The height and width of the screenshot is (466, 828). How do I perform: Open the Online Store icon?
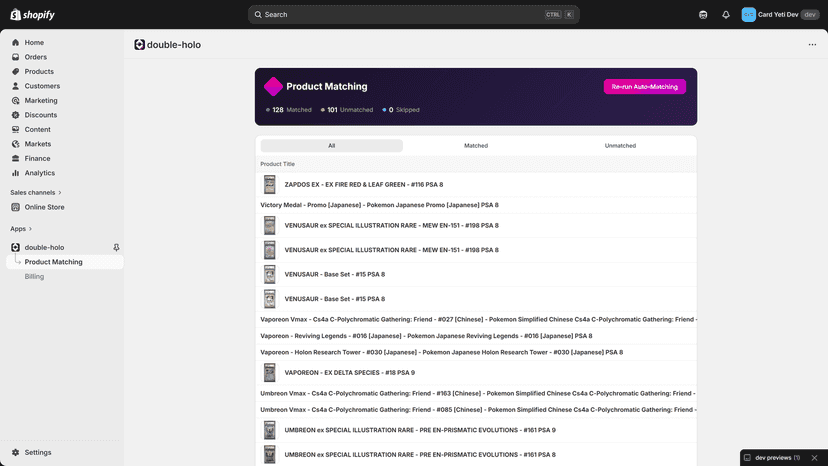[x=15, y=207]
